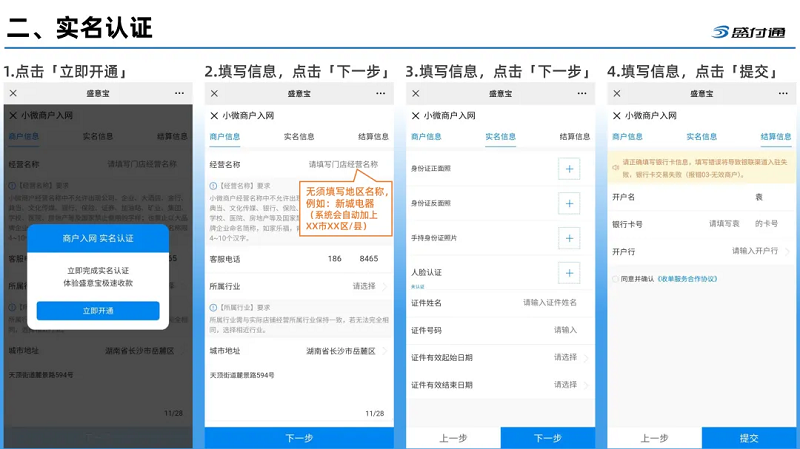Switch to 实名信息 tab in step 2 screen

pos(298,137)
